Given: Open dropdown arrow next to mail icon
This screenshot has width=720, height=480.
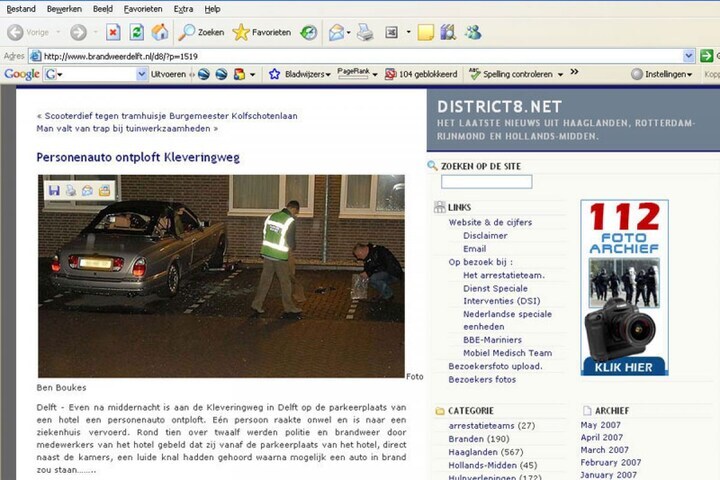Looking at the screenshot, I should [x=349, y=32].
